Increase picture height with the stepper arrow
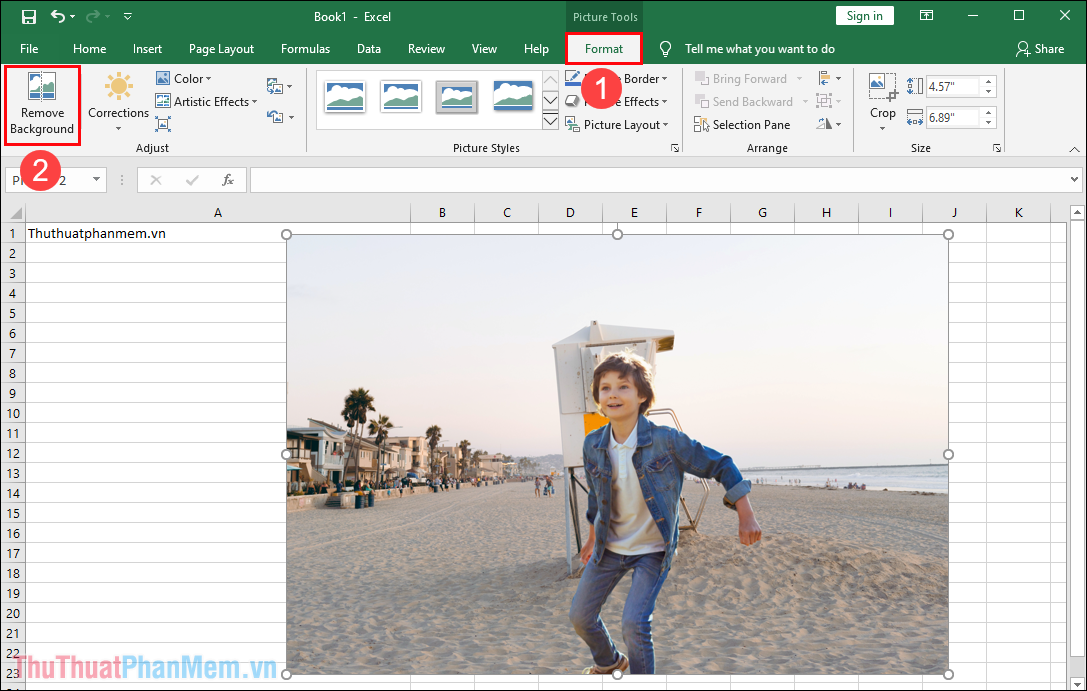 point(987,81)
